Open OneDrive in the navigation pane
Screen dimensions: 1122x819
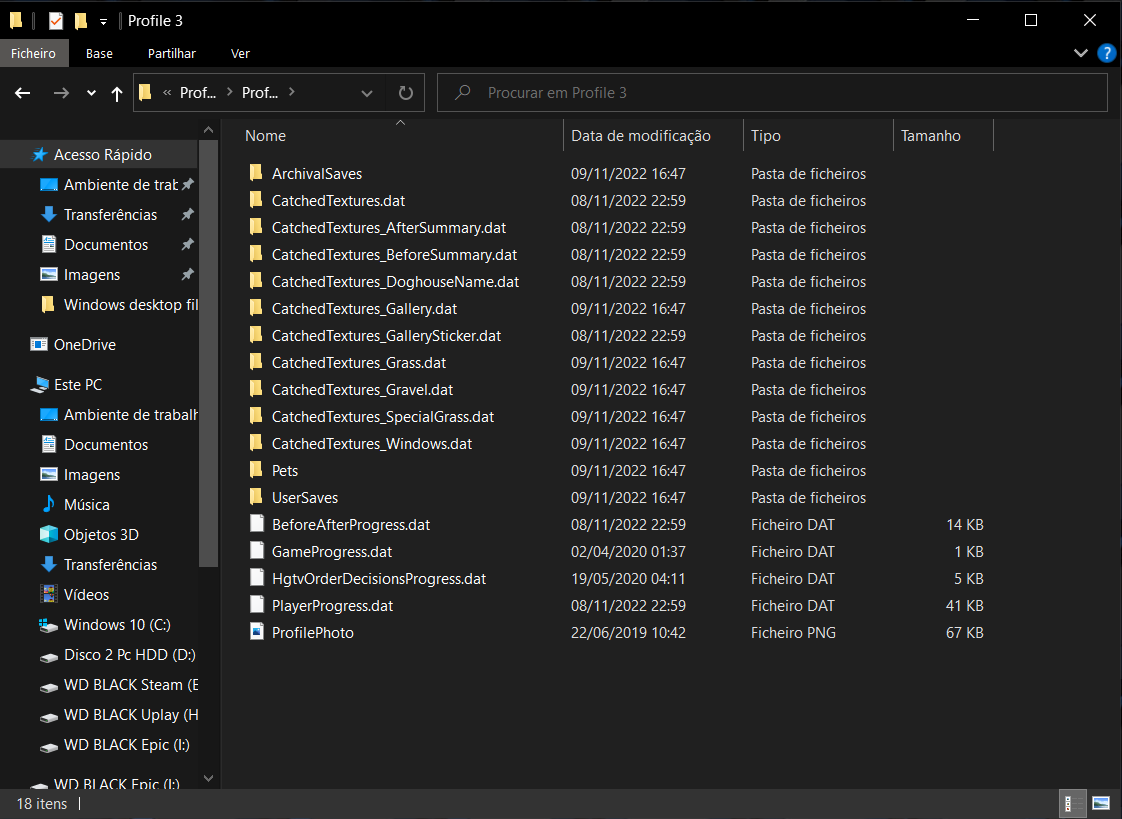pos(85,345)
